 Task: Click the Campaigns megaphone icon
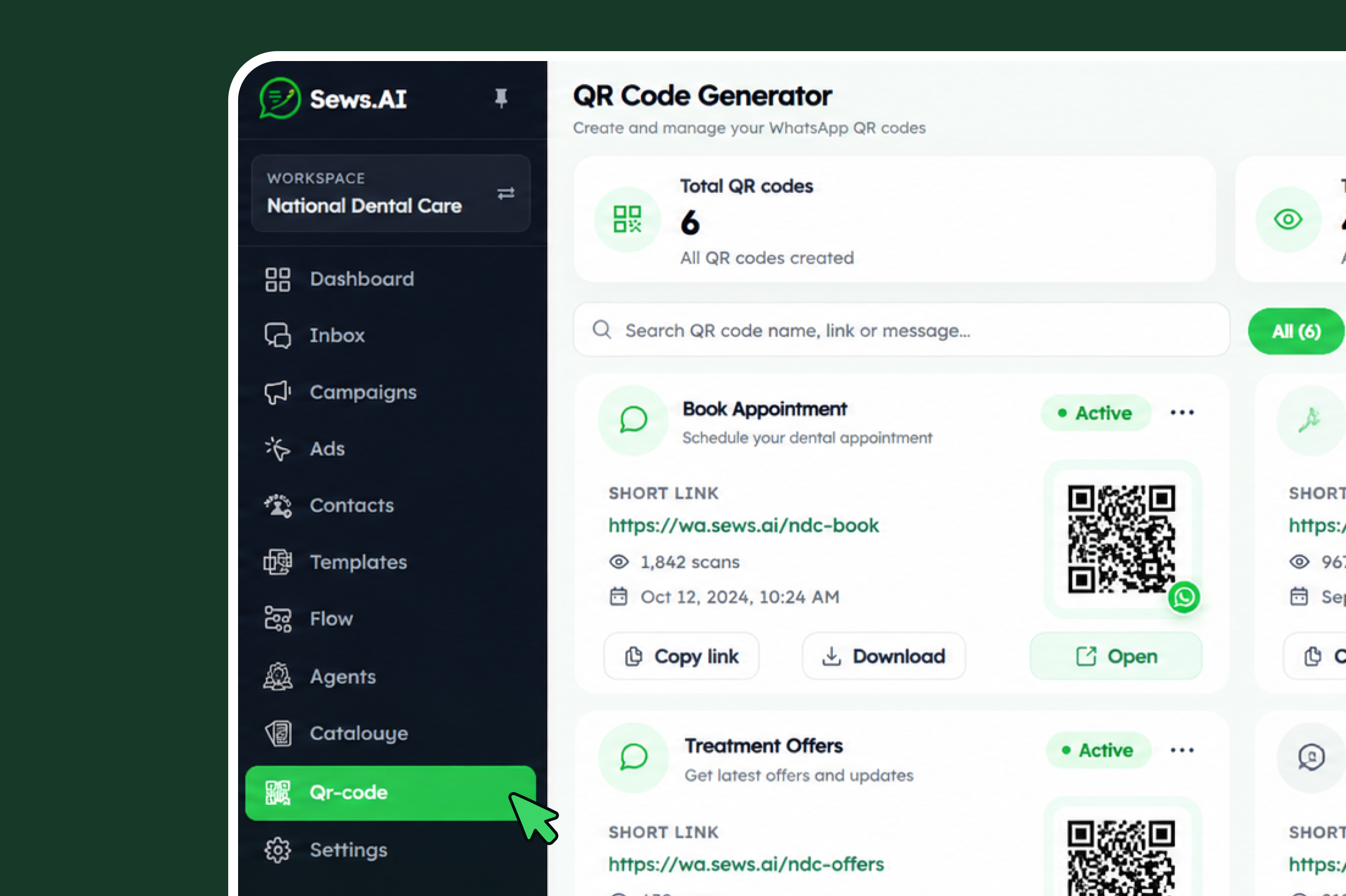coord(278,392)
